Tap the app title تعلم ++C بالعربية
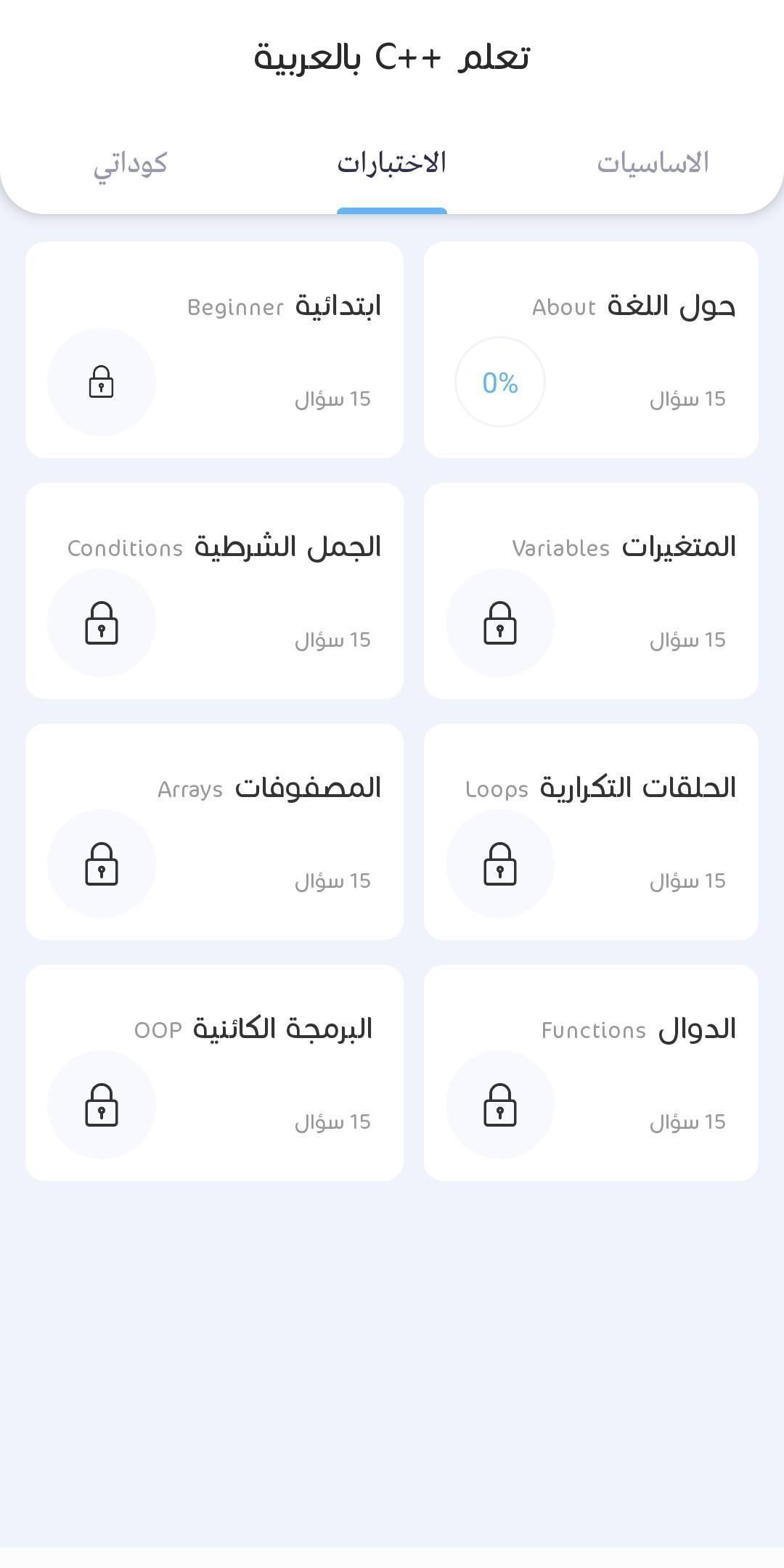Viewport: 784px width, 1568px height. [x=392, y=57]
